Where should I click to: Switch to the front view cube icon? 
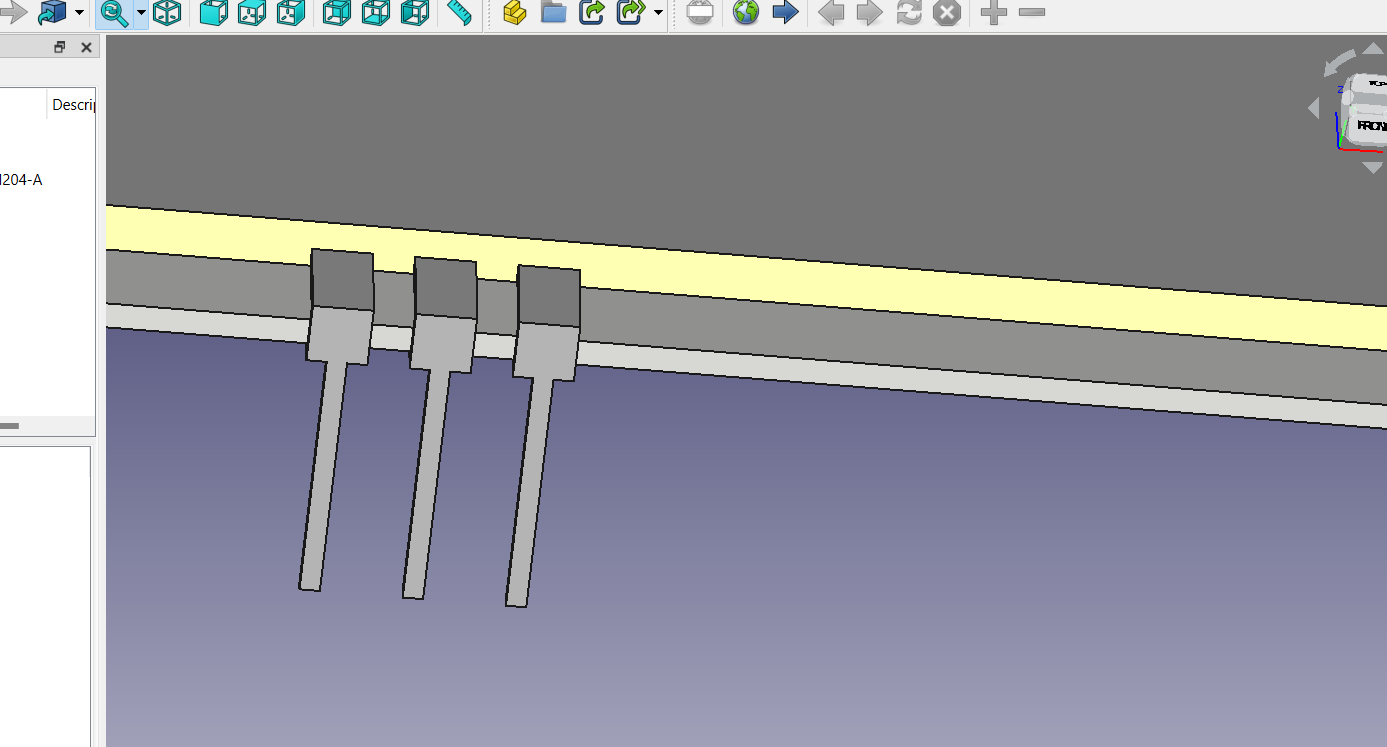(214, 13)
